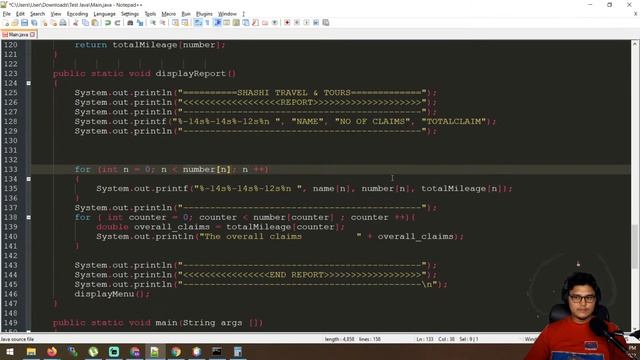640x360 pixels.
Task: Toggle Synchronize Vertical Scrolling
Action: pos(175,22)
